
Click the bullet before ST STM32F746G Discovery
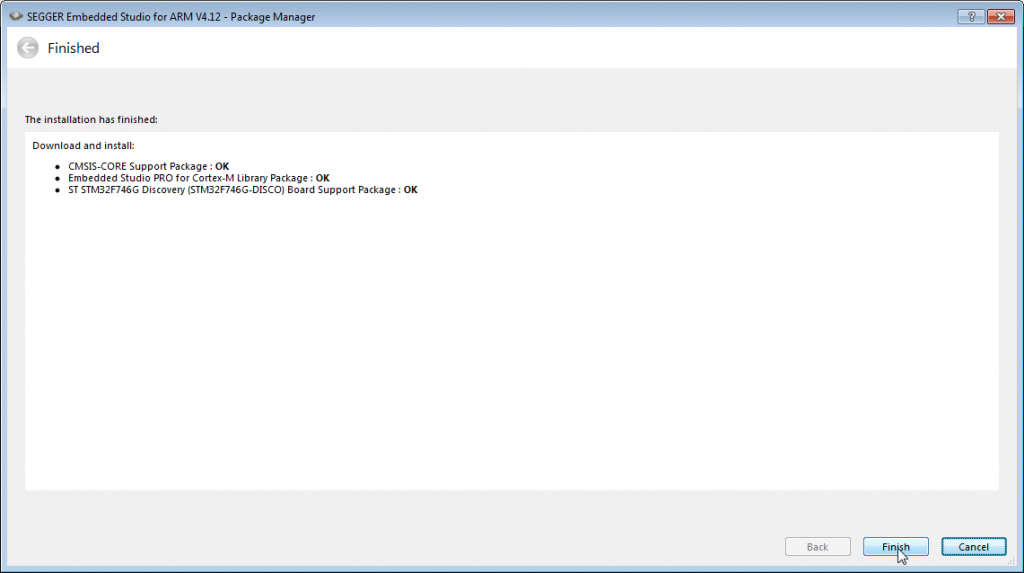click(57, 191)
